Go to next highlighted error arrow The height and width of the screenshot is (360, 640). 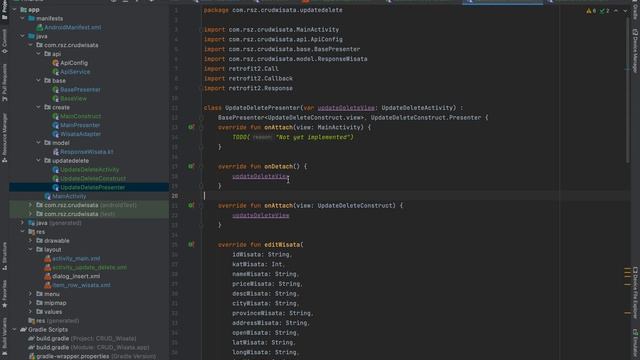pyautogui.click(x=625, y=11)
